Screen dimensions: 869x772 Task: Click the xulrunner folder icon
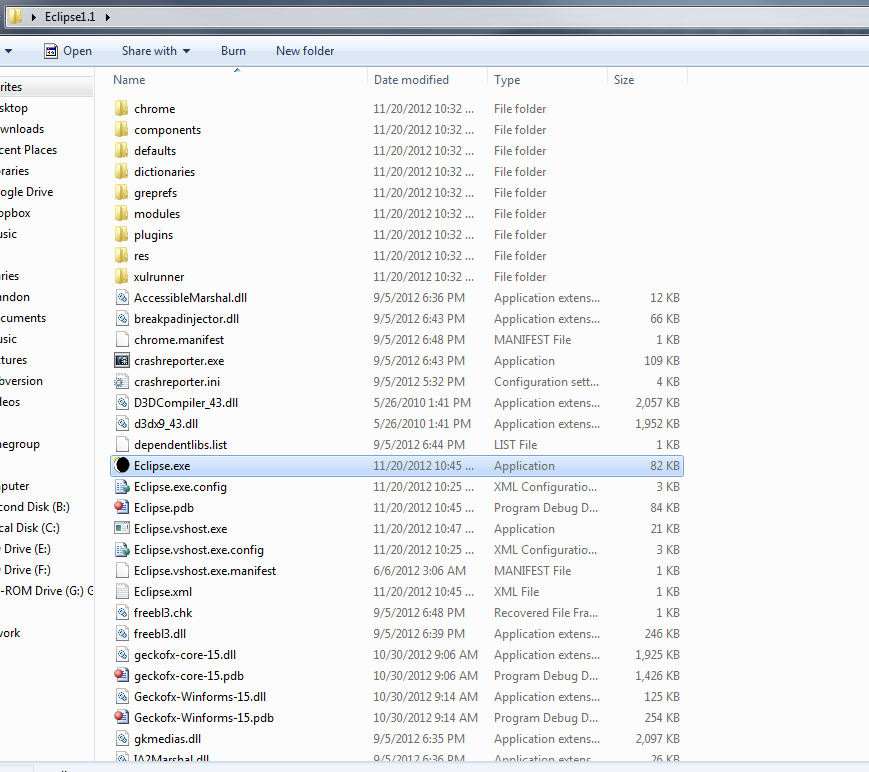(x=122, y=277)
